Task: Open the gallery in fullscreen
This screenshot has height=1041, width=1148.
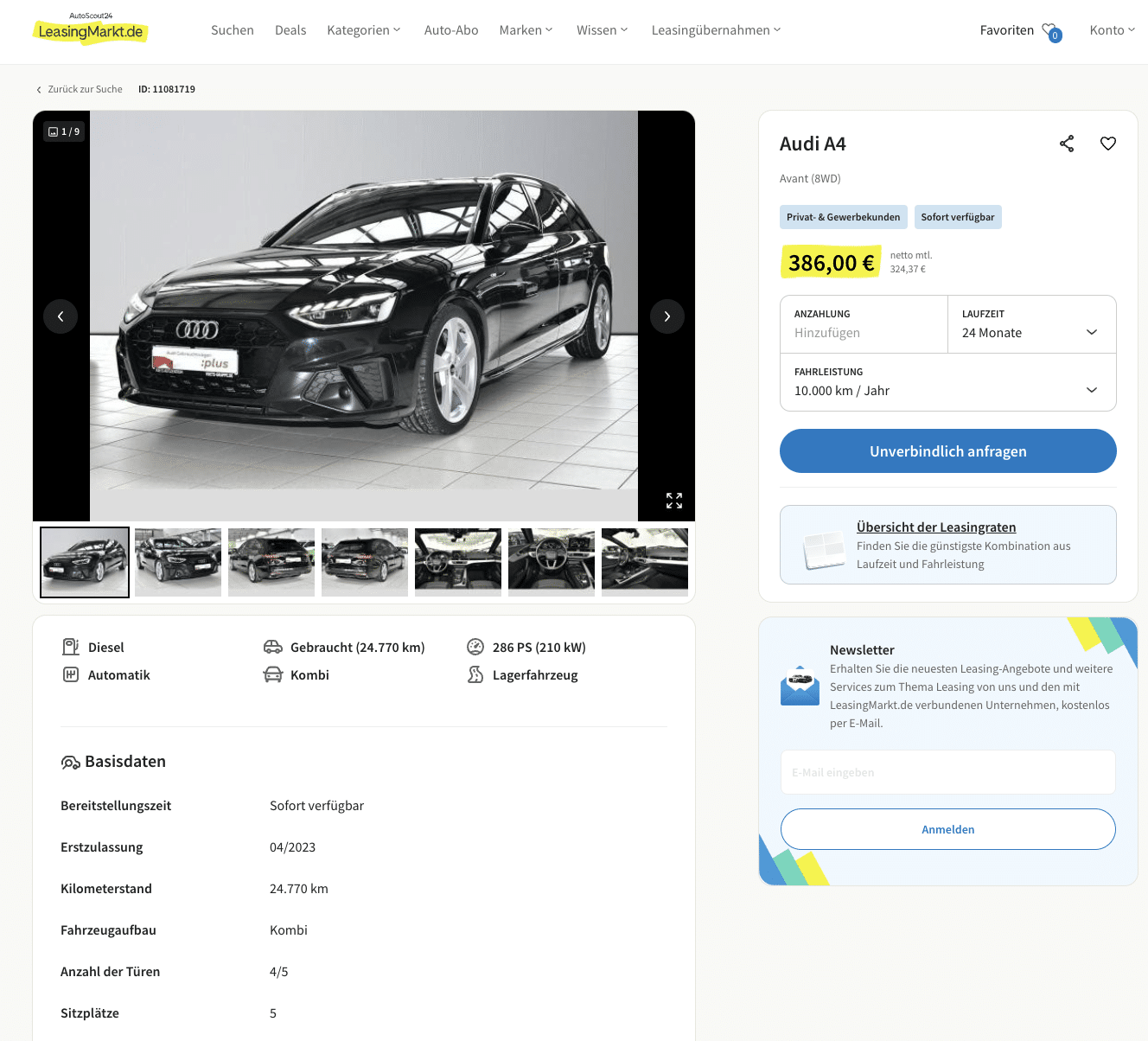Action: [x=674, y=501]
